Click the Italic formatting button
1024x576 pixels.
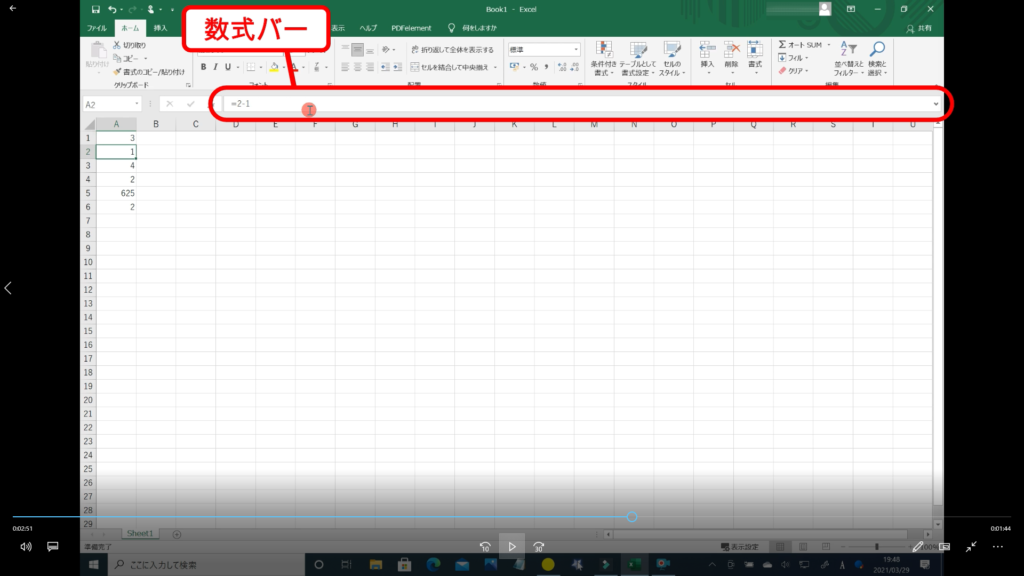(214, 67)
